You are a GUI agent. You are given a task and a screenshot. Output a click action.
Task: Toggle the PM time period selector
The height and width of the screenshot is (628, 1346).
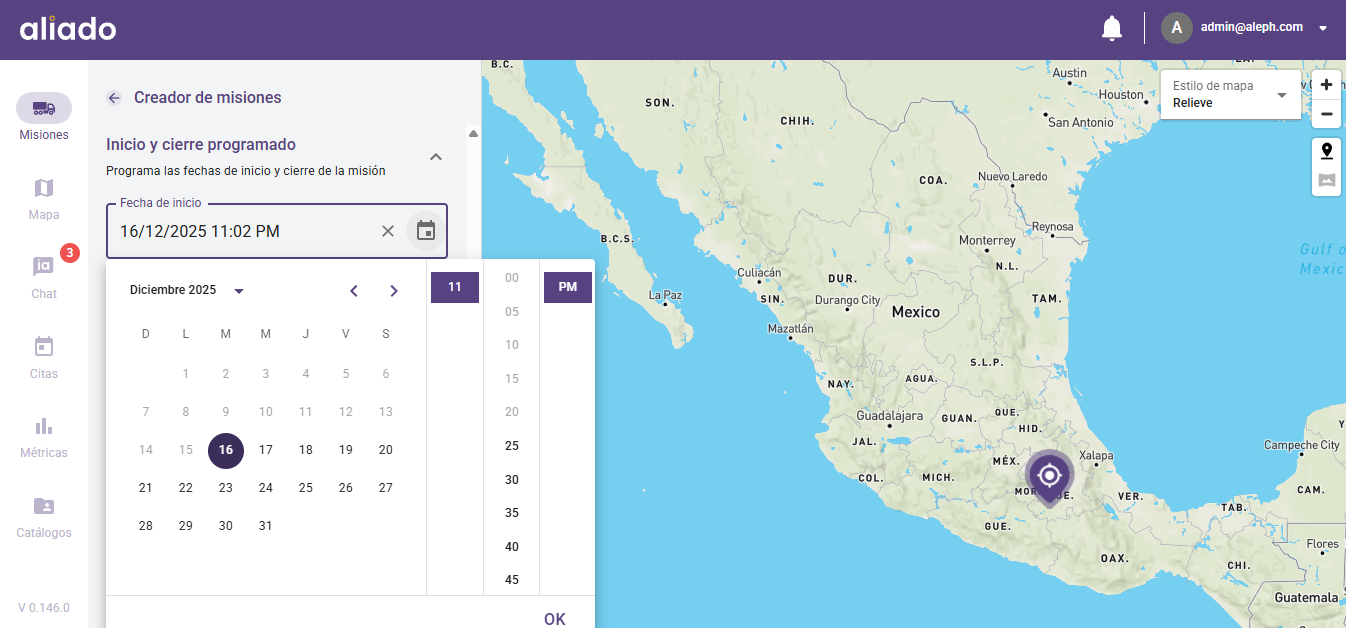567,287
